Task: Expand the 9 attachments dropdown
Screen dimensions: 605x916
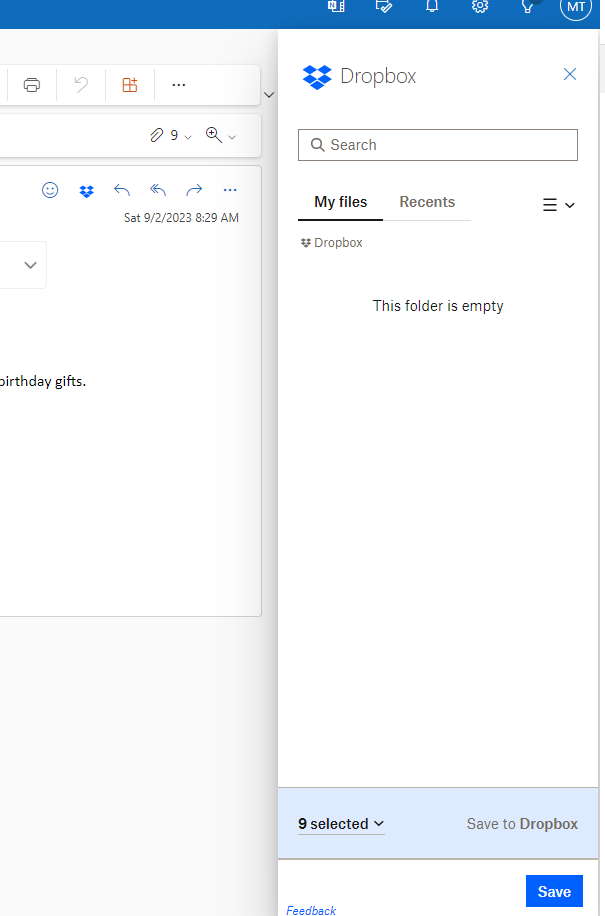Action: pyautogui.click(x=171, y=135)
